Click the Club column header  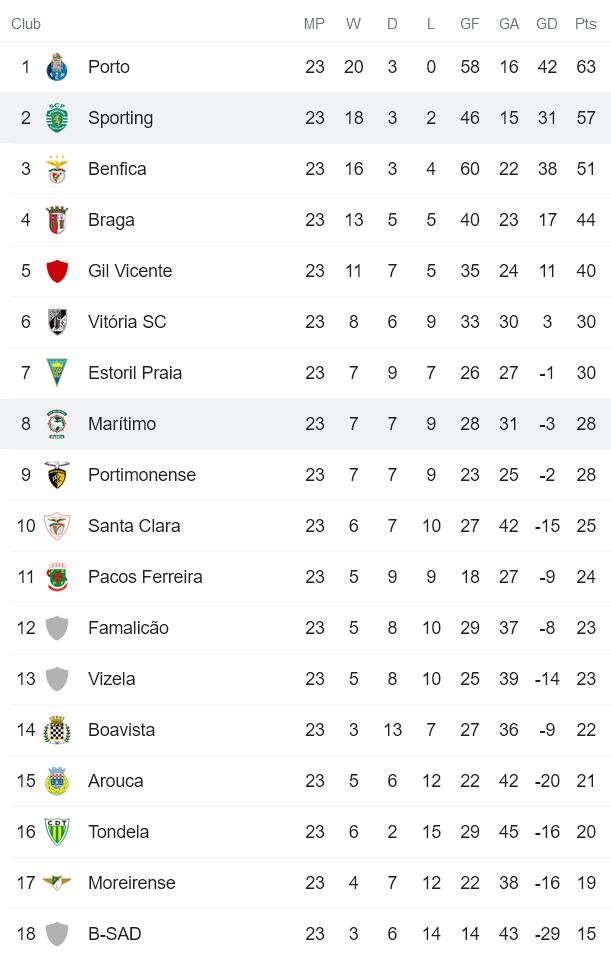coord(26,24)
